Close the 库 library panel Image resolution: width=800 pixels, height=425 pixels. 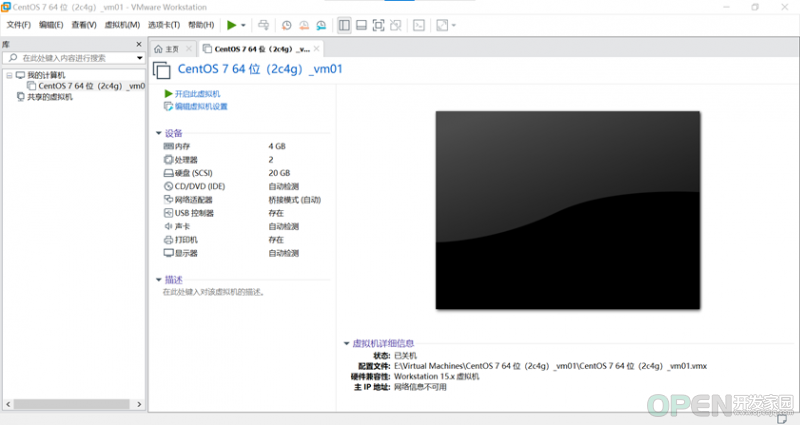(139, 44)
